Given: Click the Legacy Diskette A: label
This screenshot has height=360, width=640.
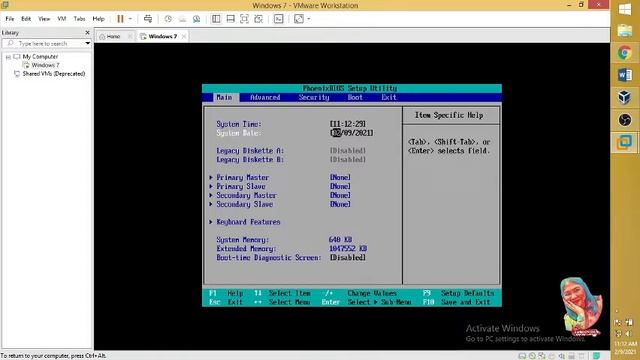Looking at the screenshot, I should pos(250,151).
